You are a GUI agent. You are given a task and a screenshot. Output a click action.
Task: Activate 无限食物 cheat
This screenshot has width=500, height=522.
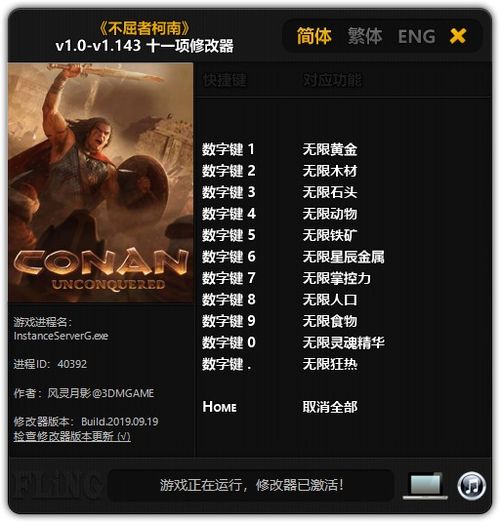click(330, 321)
